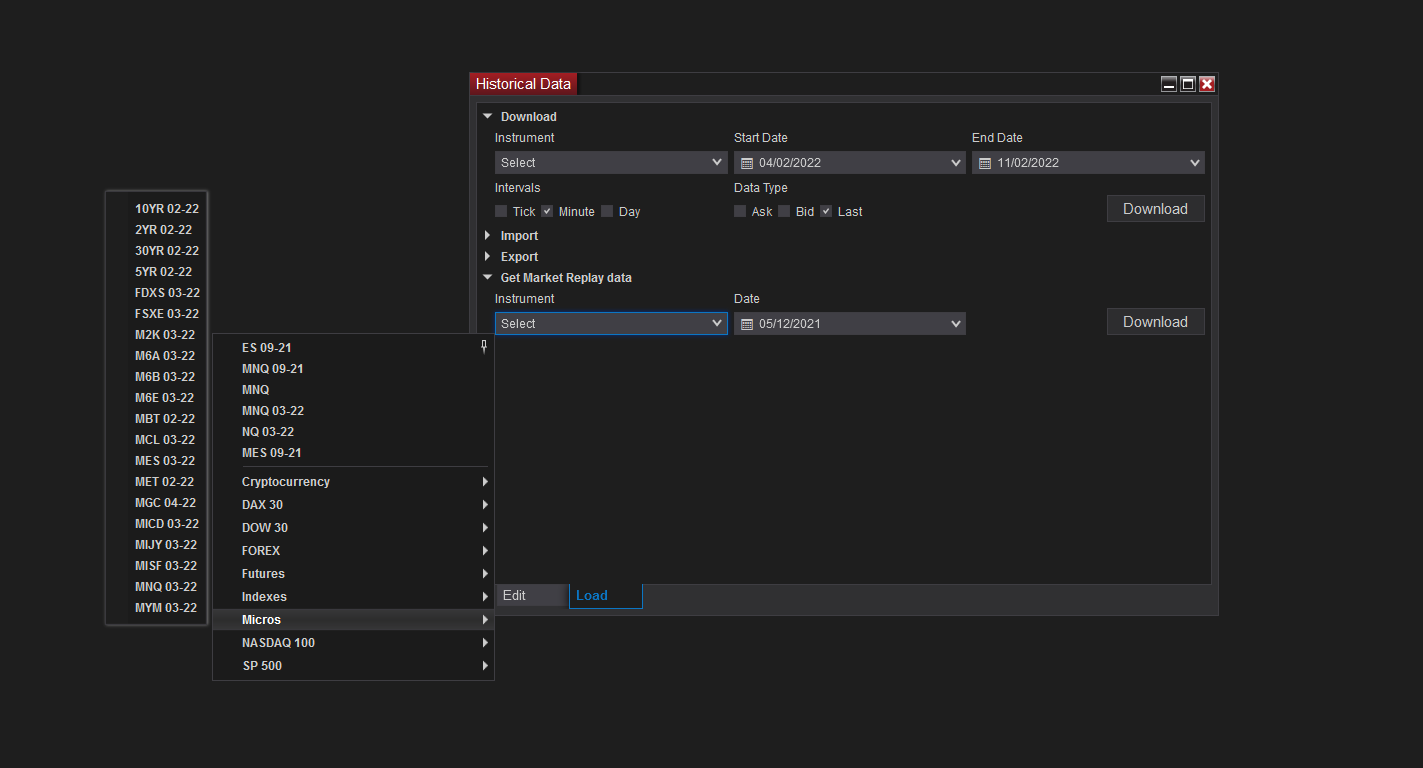The width and height of the screenshot is (1423, 768).
Task: Maximize the Historical Data window
Action: 1188,84
